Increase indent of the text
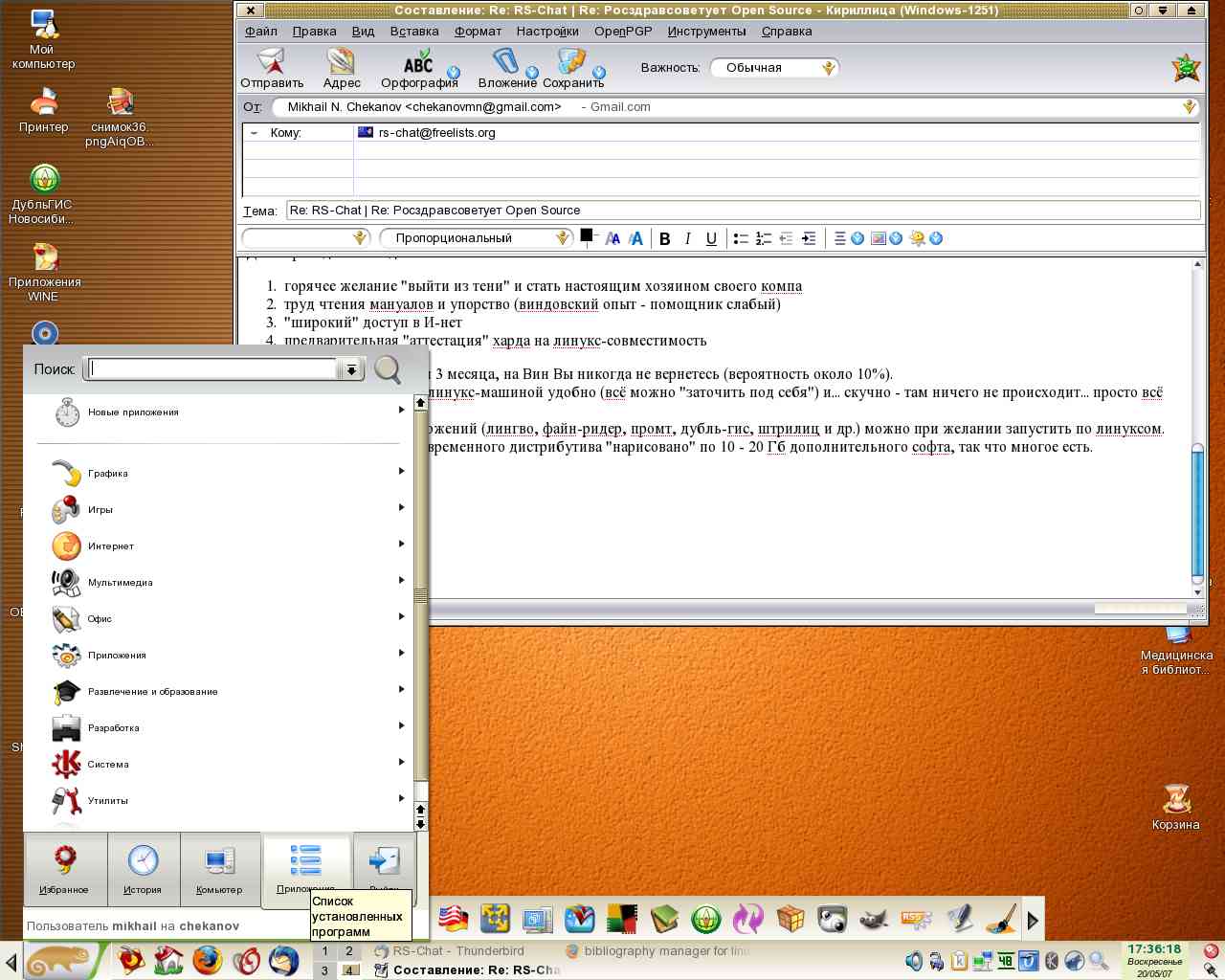The image size is (1225, 980). coord(809,238)
